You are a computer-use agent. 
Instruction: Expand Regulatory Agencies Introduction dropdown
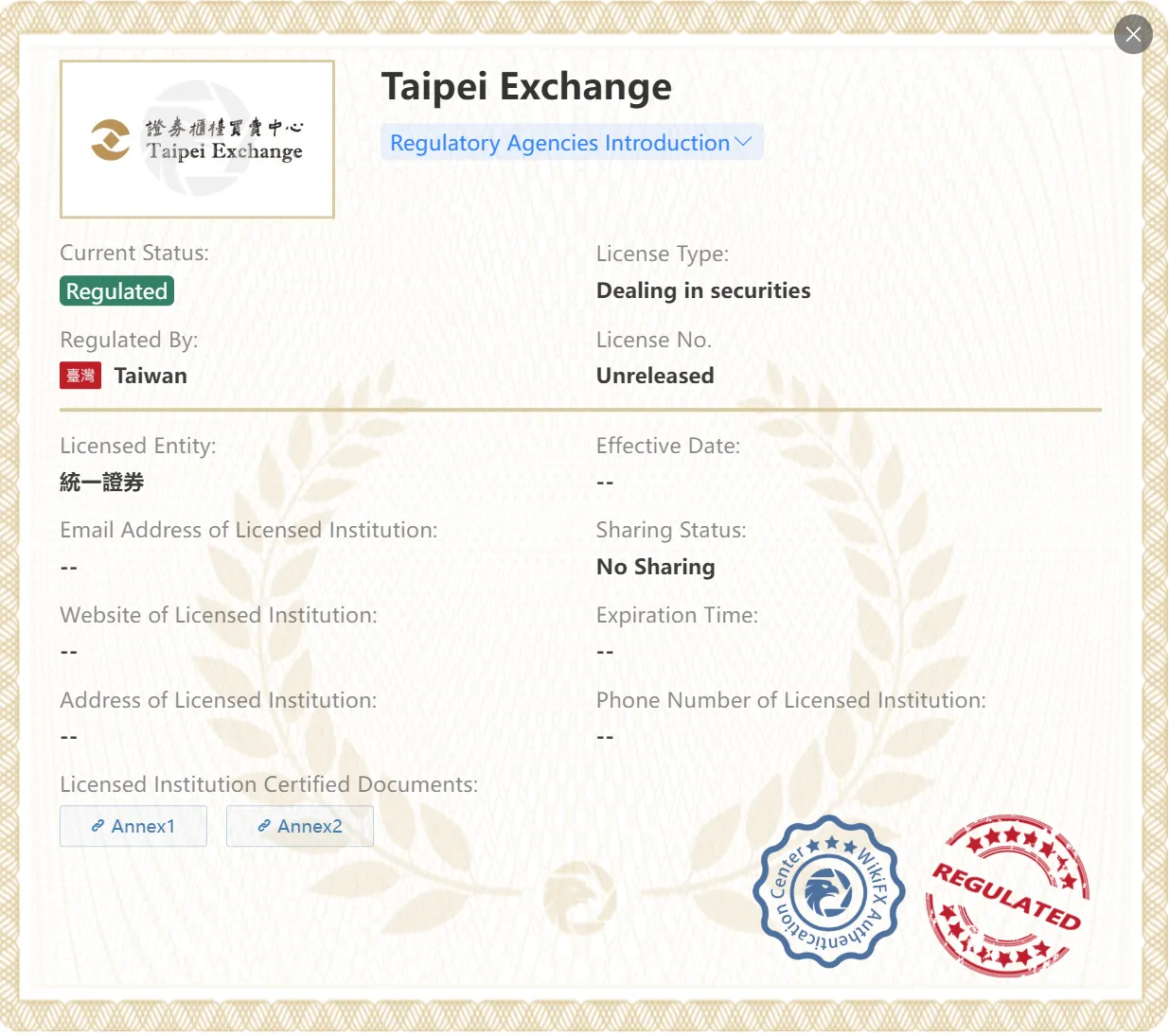[572, 143]
